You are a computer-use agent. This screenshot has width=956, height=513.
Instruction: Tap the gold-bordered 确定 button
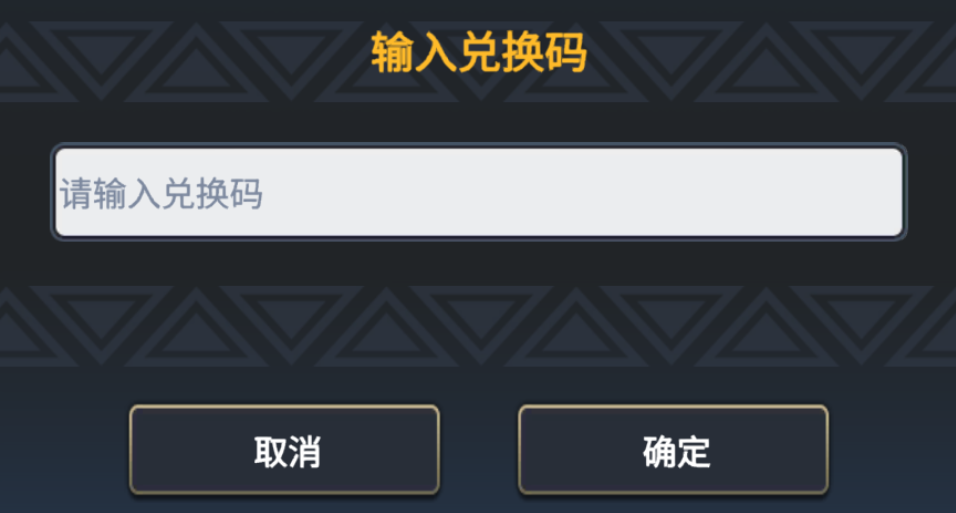coord(673,450)
